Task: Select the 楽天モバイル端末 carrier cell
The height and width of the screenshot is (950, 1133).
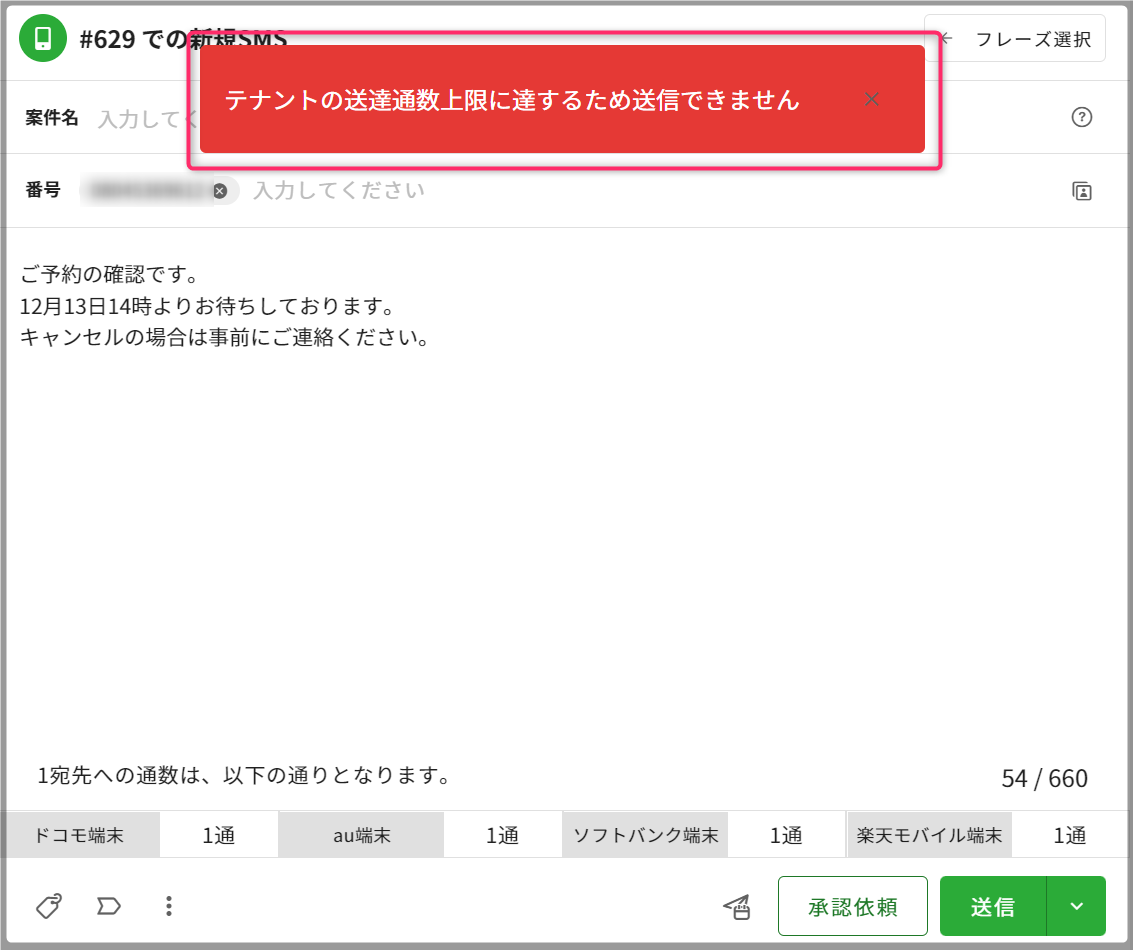Action: click(x=929, y=836)
